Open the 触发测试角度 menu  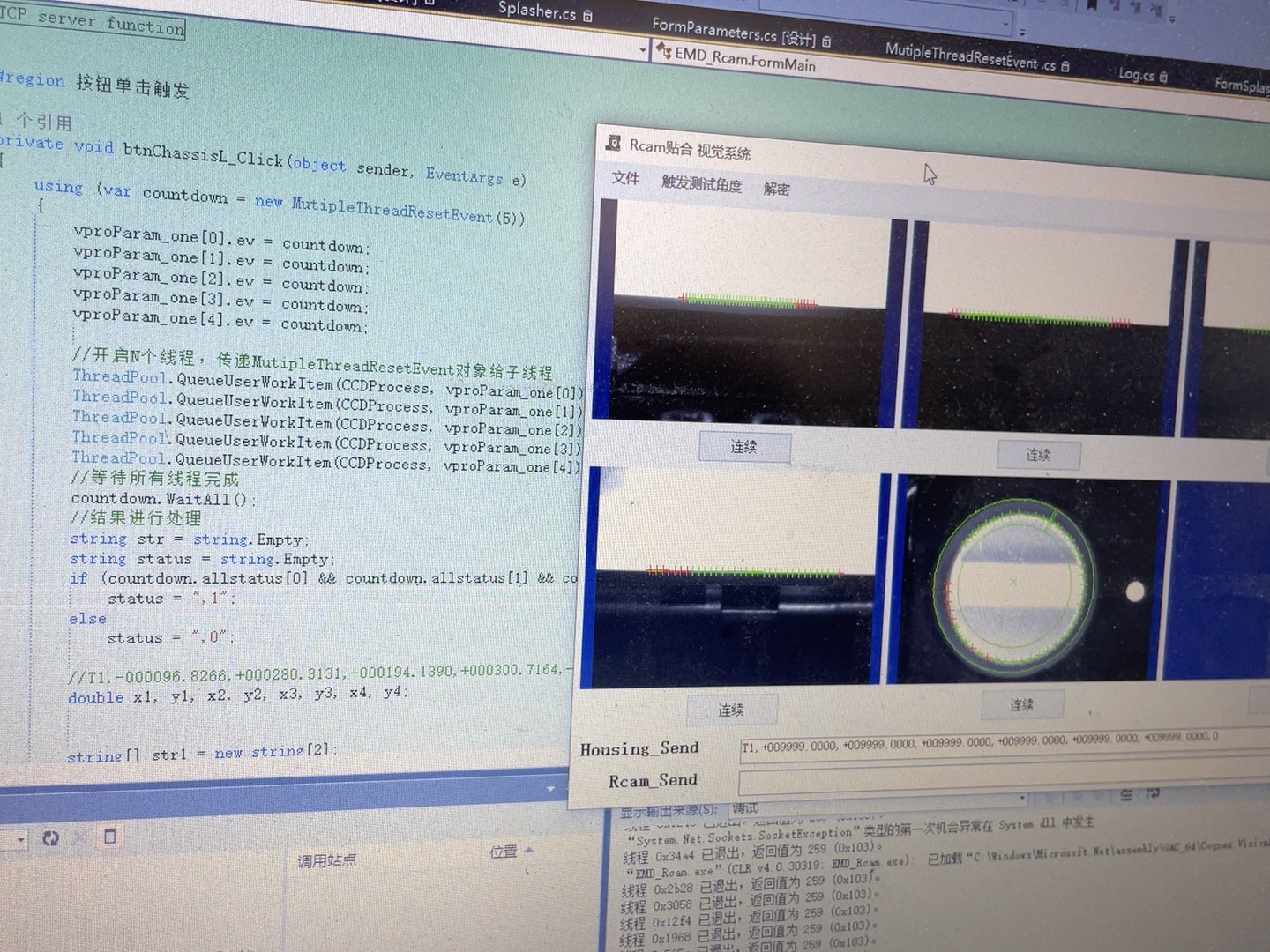point(702,183)
